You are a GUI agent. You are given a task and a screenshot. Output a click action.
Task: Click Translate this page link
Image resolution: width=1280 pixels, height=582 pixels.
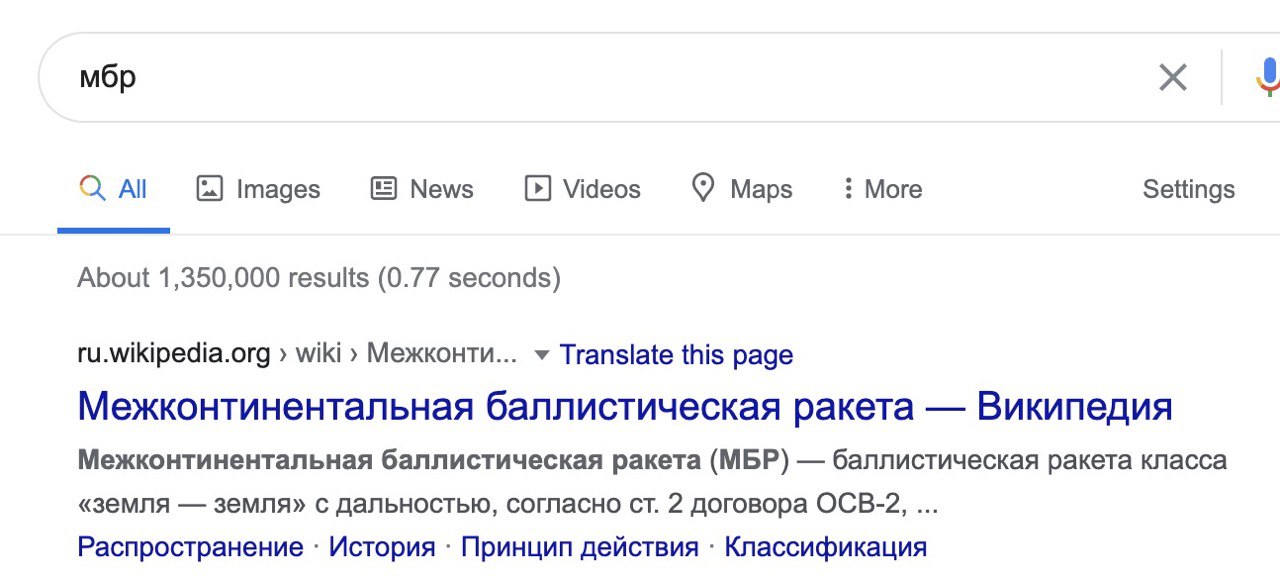click(676, 355)
